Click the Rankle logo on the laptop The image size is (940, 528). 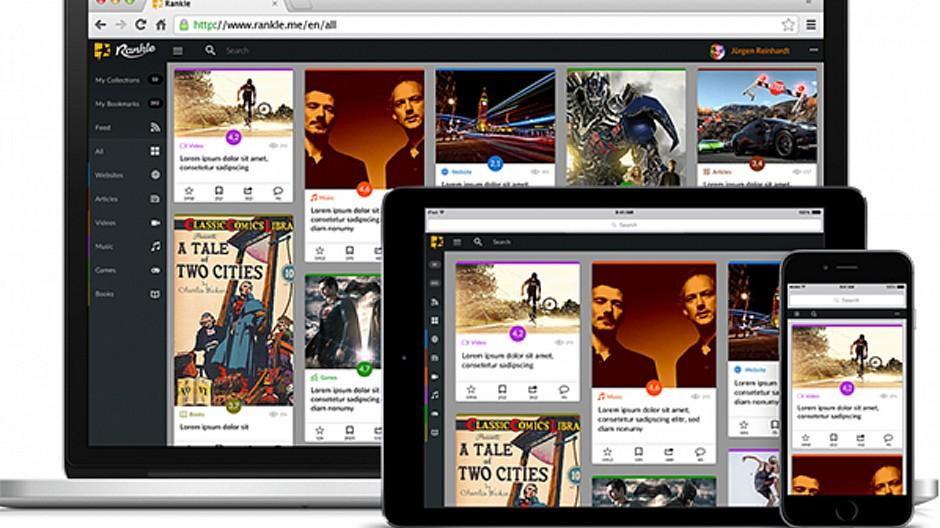(125, 50)
